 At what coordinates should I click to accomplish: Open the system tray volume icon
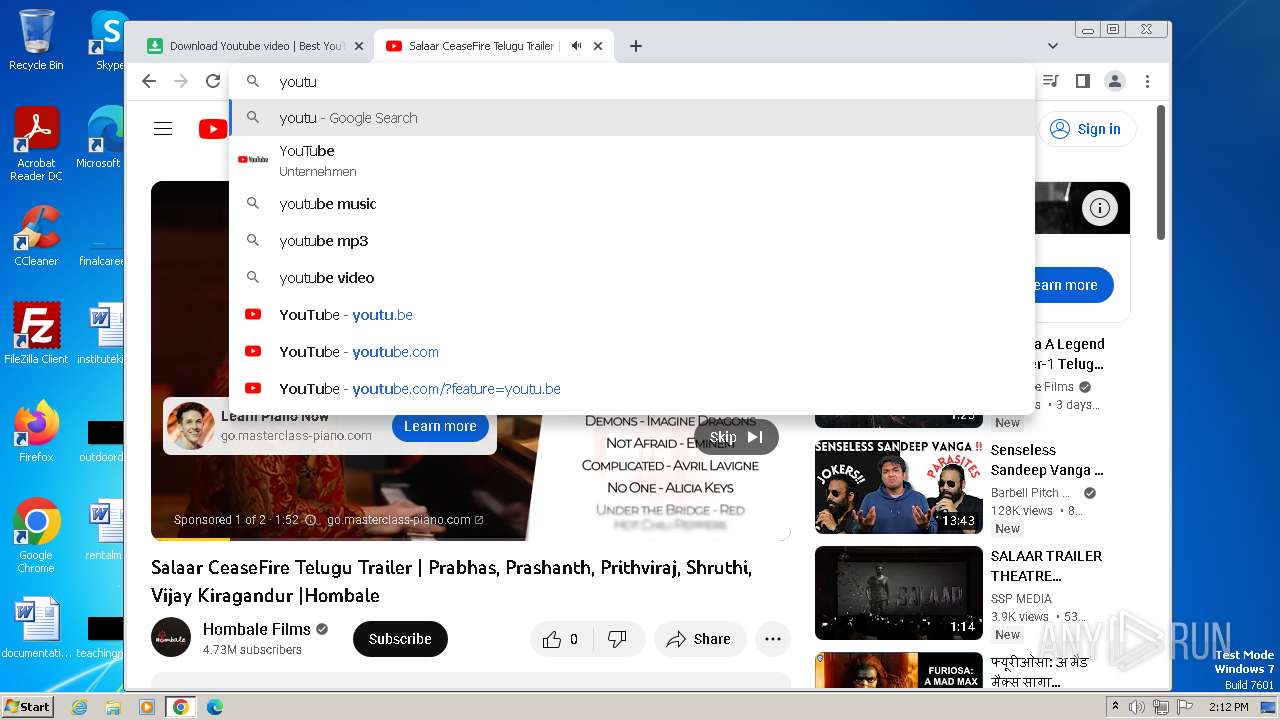coord(1137,707)
